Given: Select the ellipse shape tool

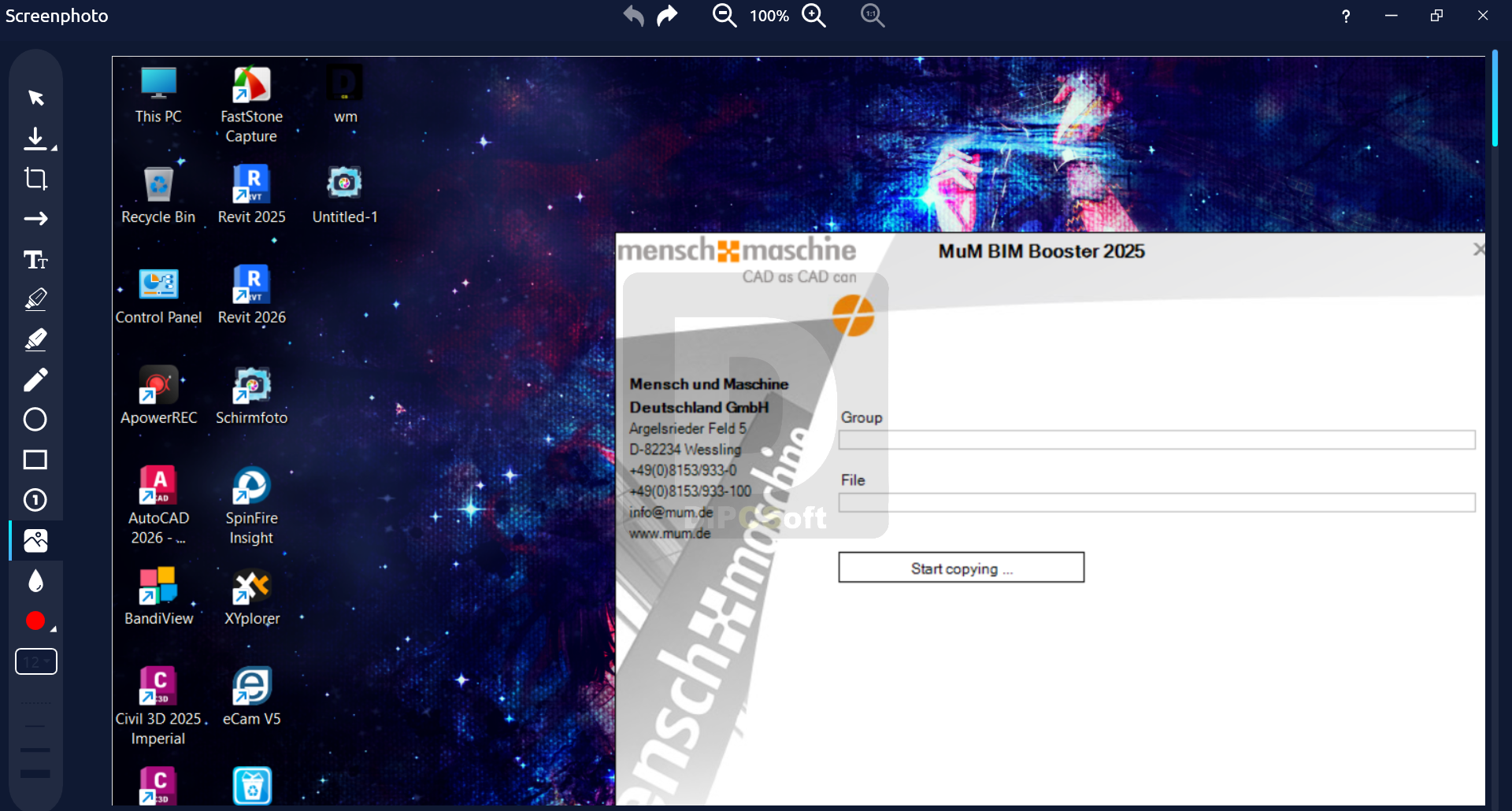Looking at the screenshot, I should click(35, 420).
